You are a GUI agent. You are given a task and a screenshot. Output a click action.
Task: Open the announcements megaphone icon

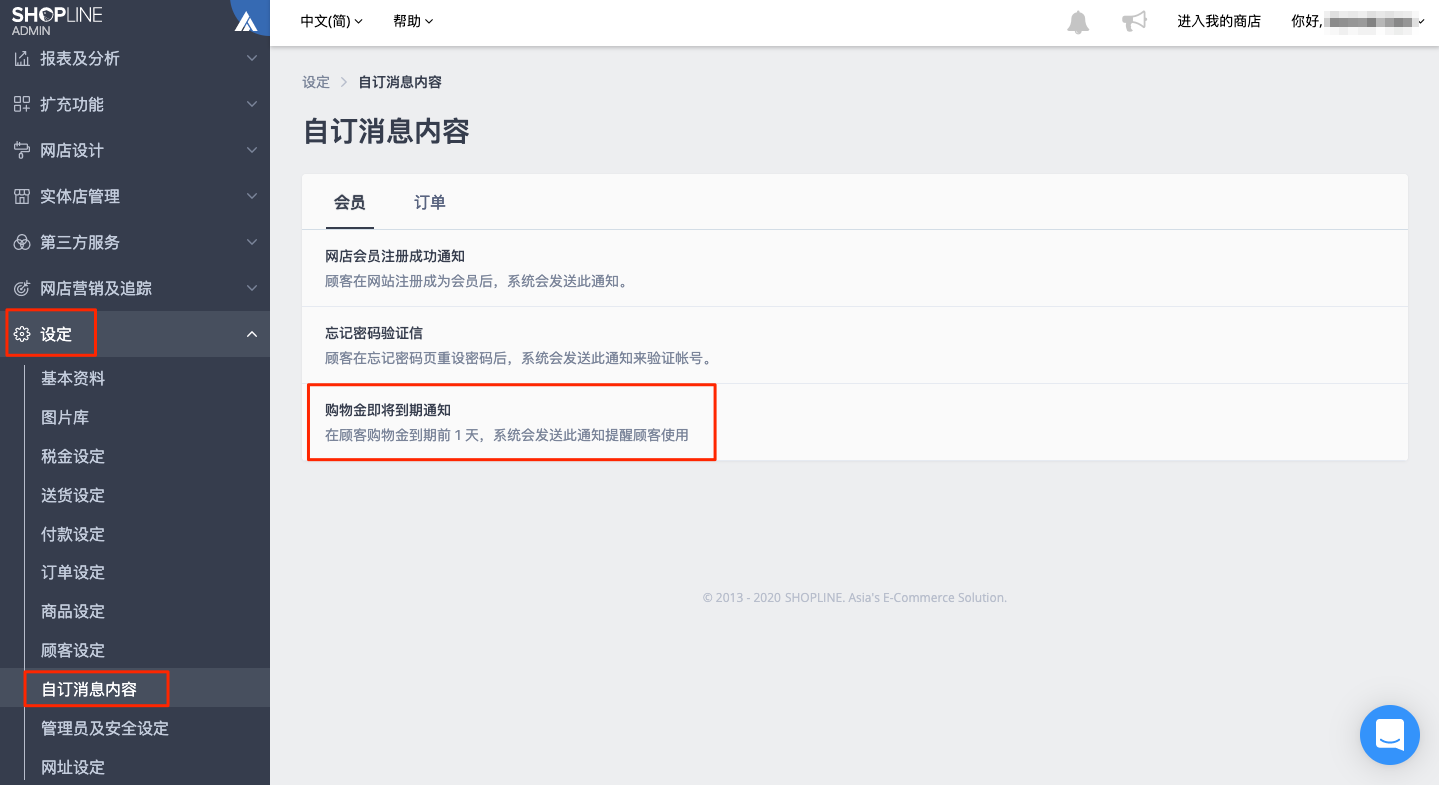click(x=1134, y=21)
